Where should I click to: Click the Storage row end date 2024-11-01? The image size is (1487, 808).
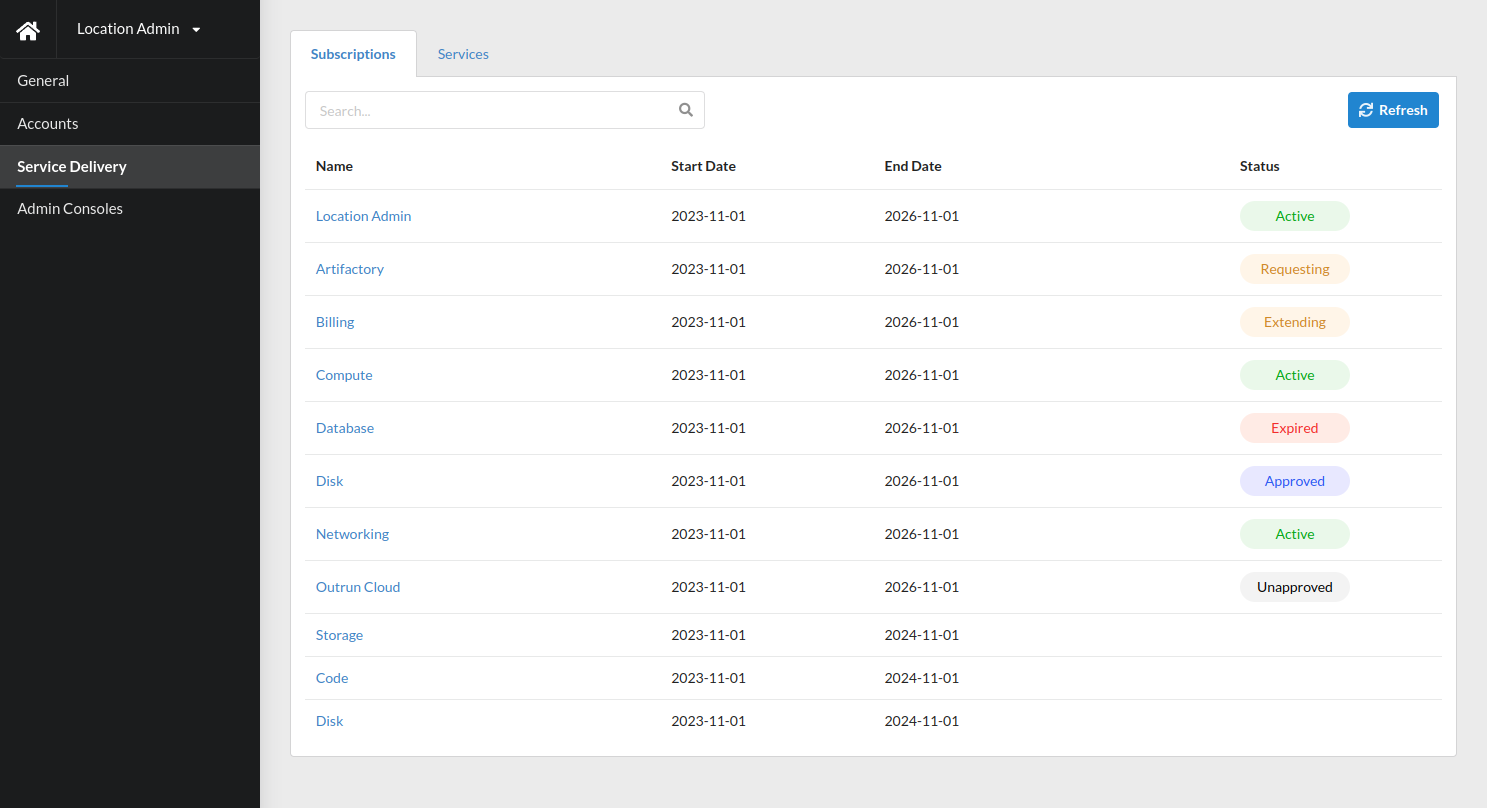[x=921, y=635]
